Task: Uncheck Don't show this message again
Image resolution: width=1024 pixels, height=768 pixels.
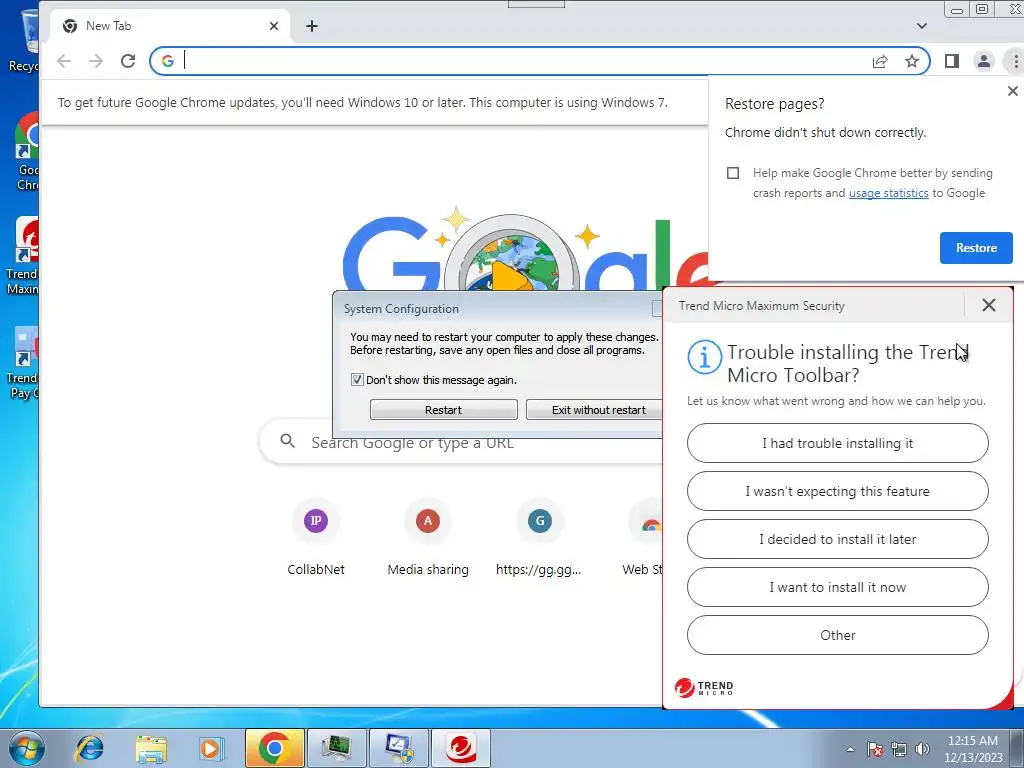Action: (x=357, y=379)
